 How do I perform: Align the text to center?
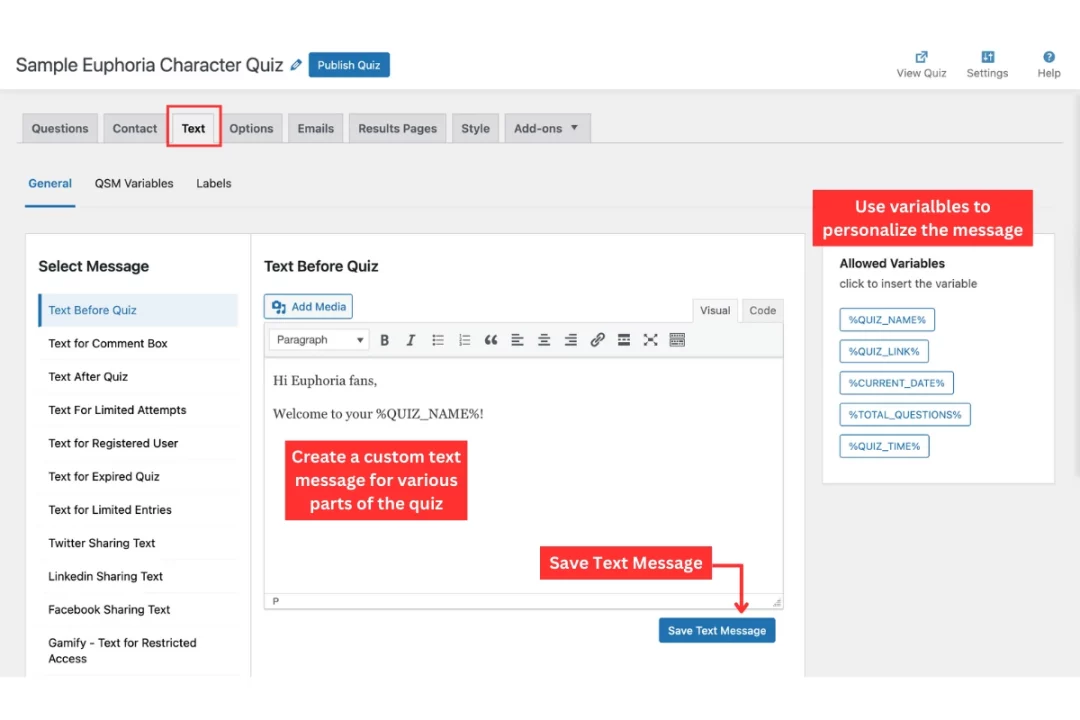point(544,340)
